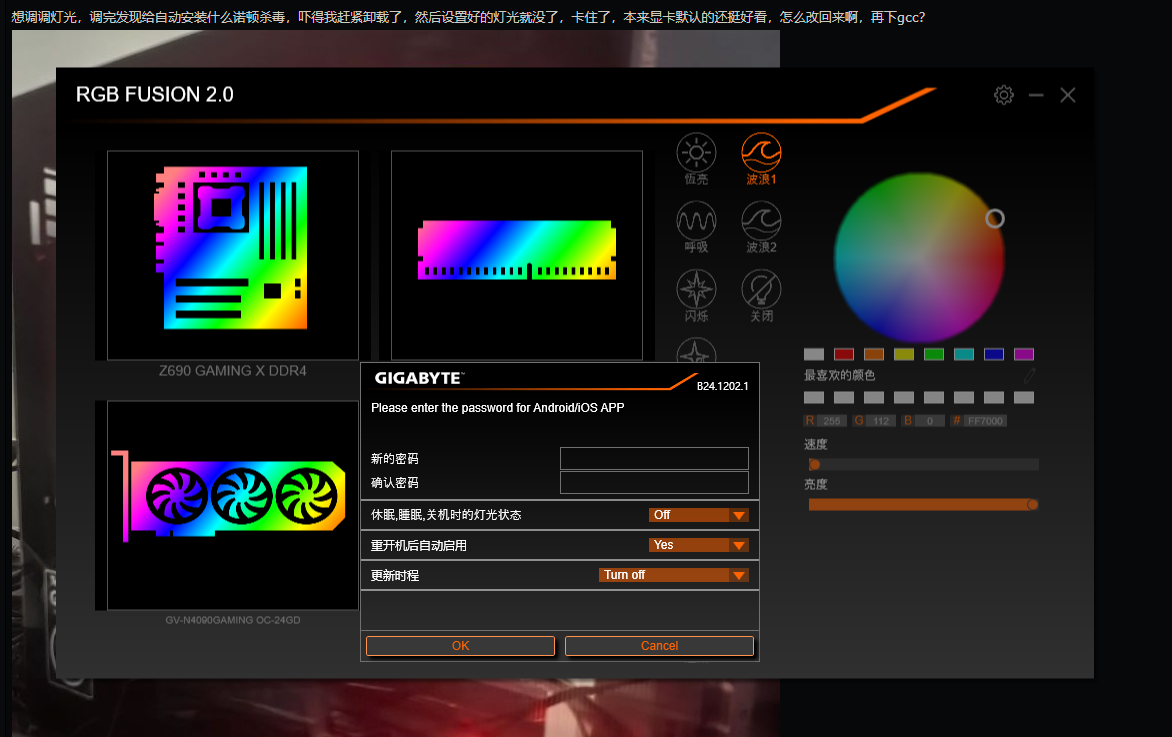Click the 新的密码 password input field
This screenshot has height=737, width=1172.
(x=654, y=458)
